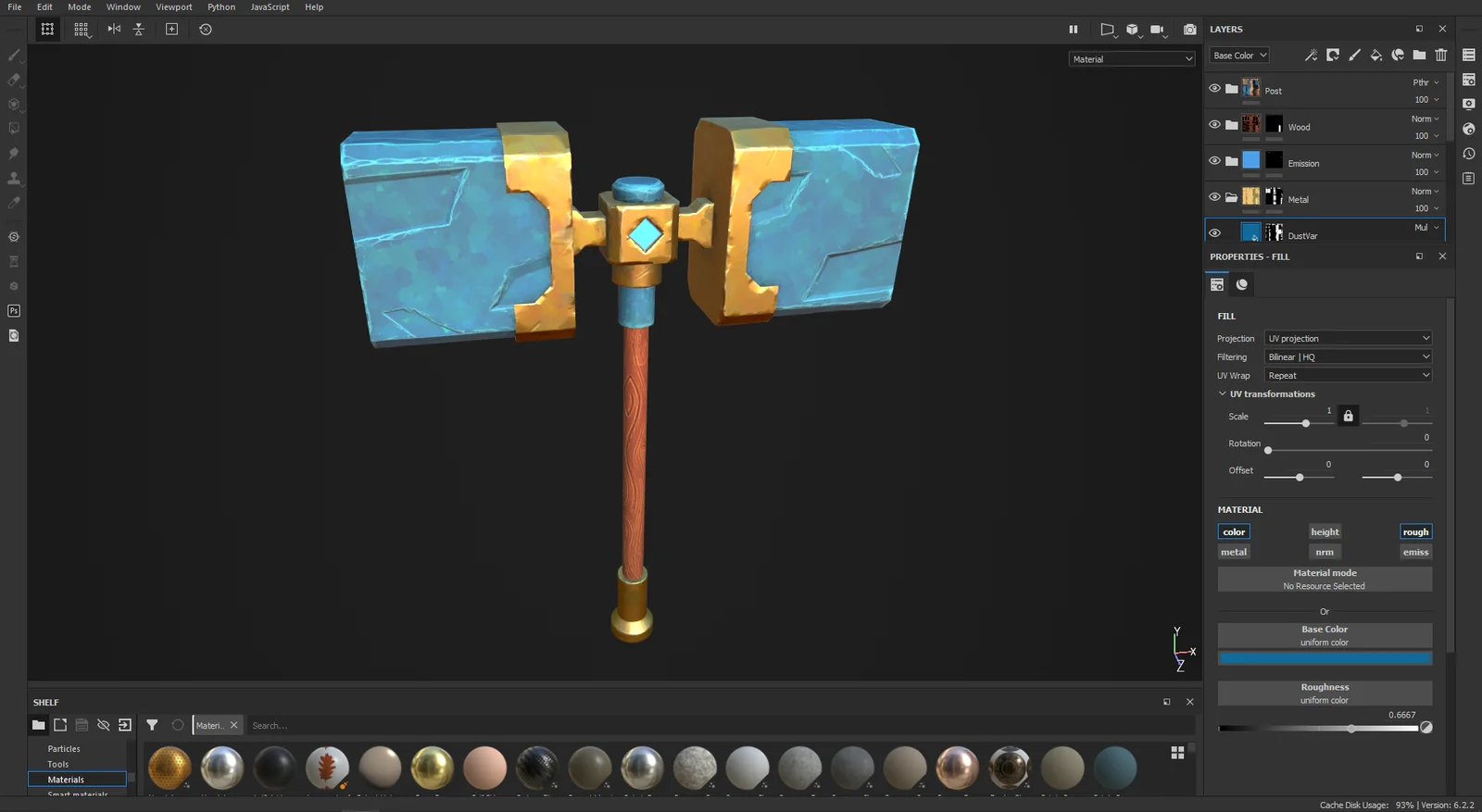Open the Viewport menu
Image resolution: width=1482 pixels, height=812 pixels.
click(174, 6)
